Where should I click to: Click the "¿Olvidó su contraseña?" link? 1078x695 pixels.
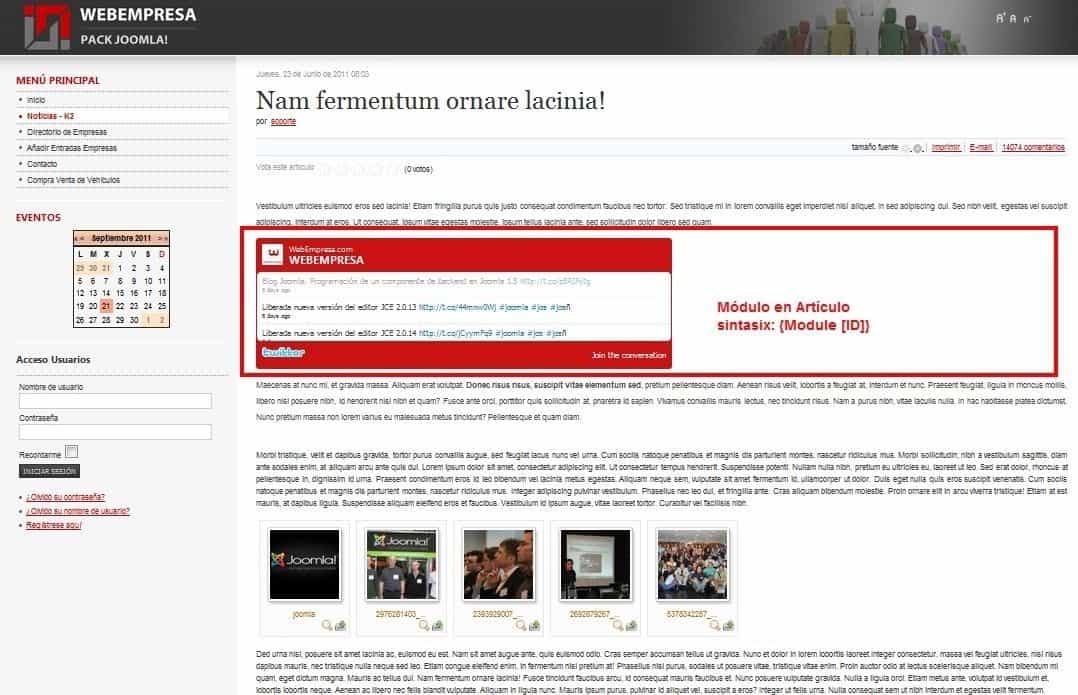[65, 497]
